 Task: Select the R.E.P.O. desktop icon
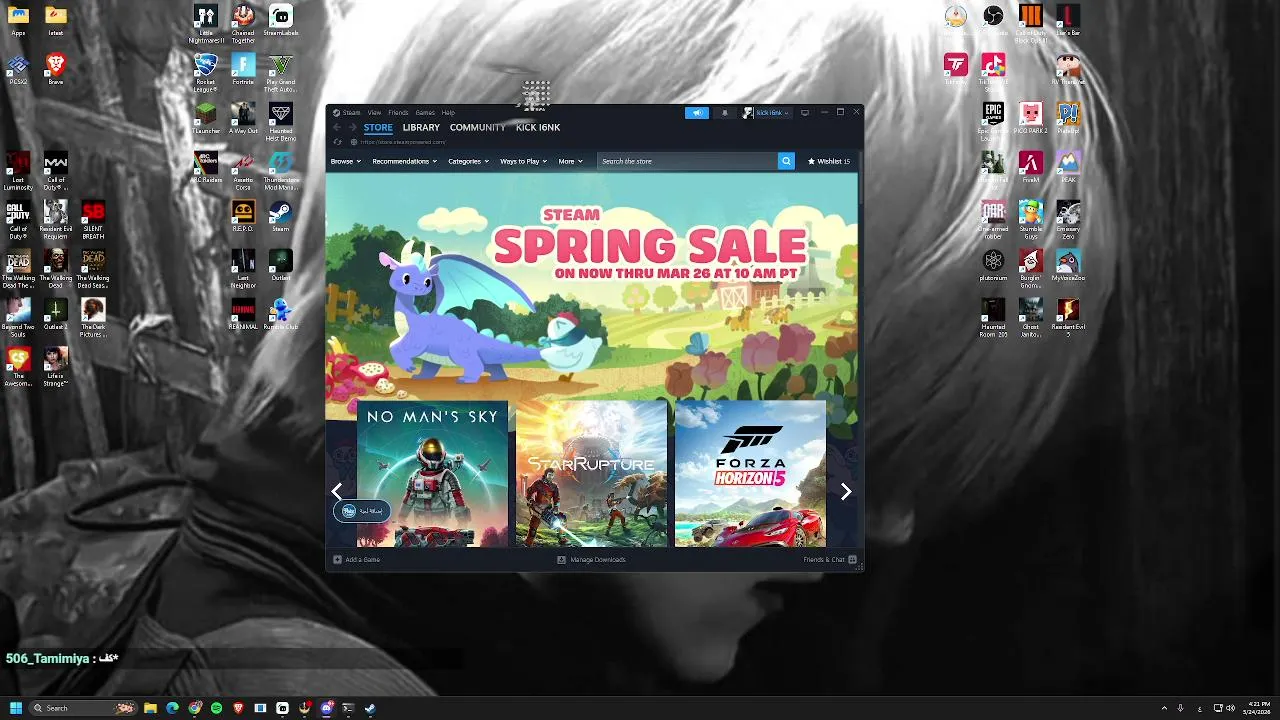(x=243, y=216)
